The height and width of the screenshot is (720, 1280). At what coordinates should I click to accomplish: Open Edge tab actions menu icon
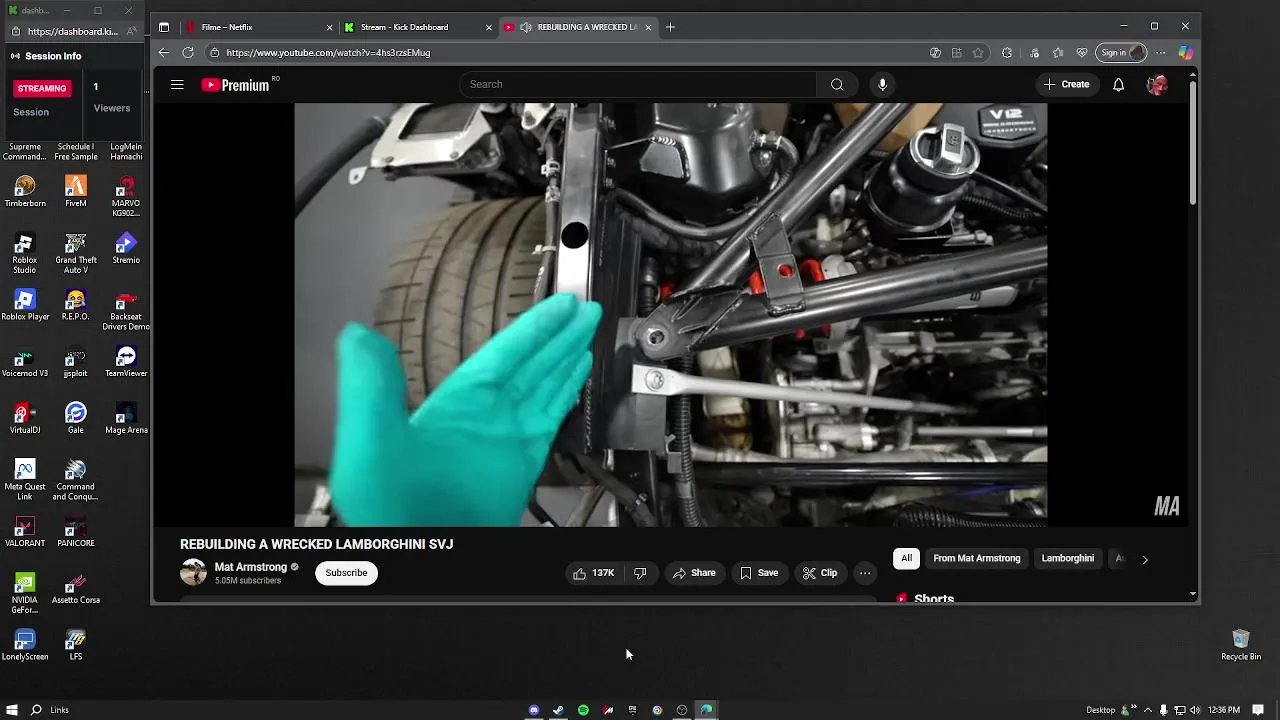pyautogui.click(x=164, y=27)
